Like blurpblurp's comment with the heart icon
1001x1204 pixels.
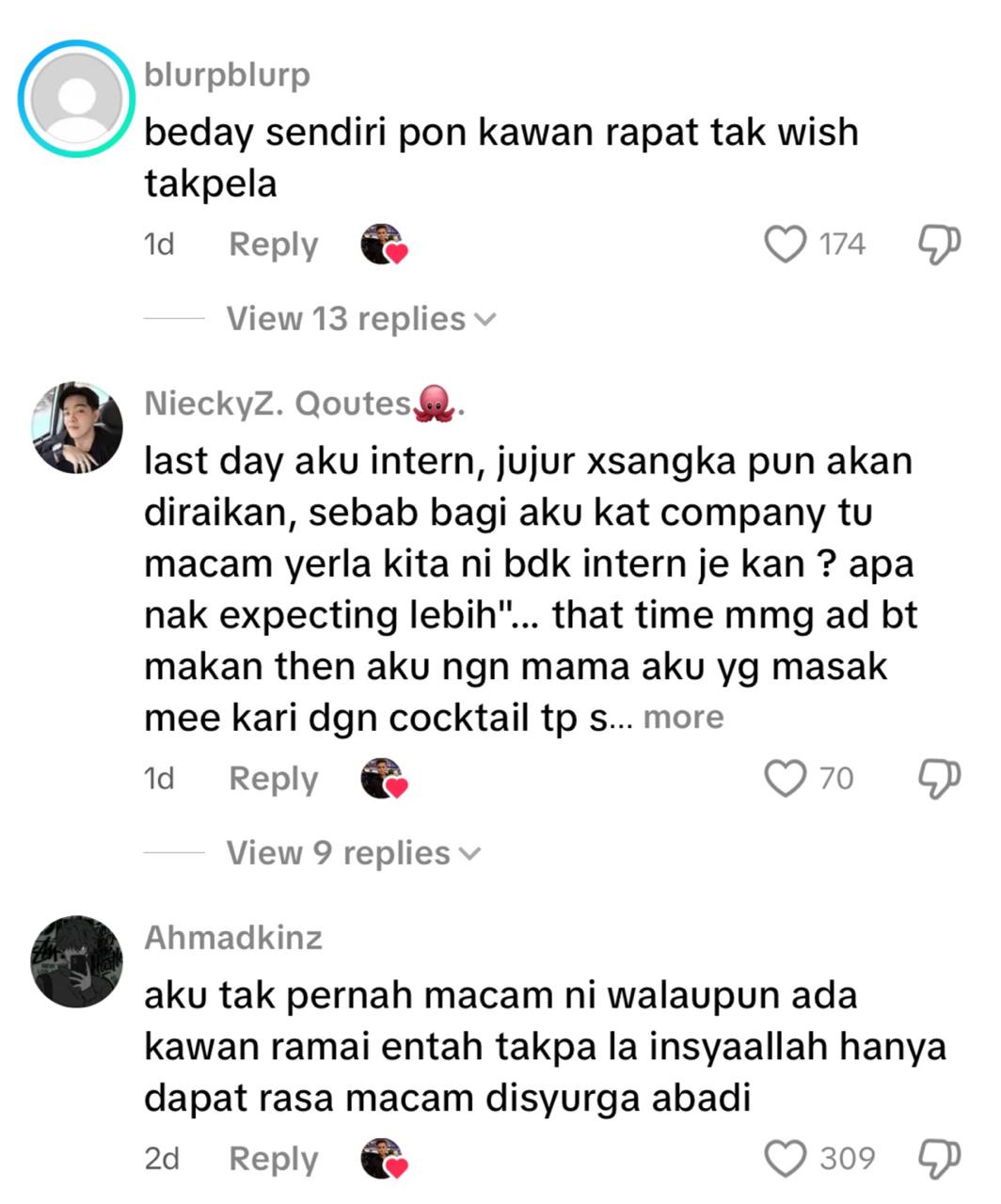[x=786, y=245]
